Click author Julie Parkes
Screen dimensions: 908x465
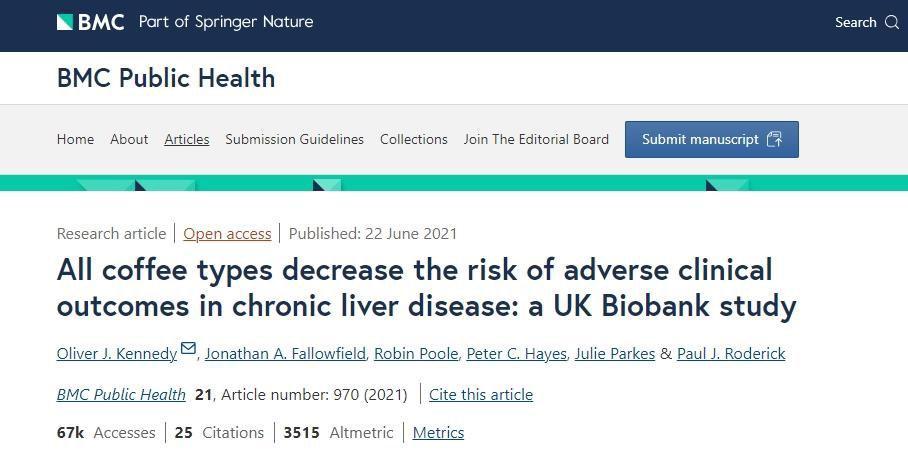(x=614, y=353)
